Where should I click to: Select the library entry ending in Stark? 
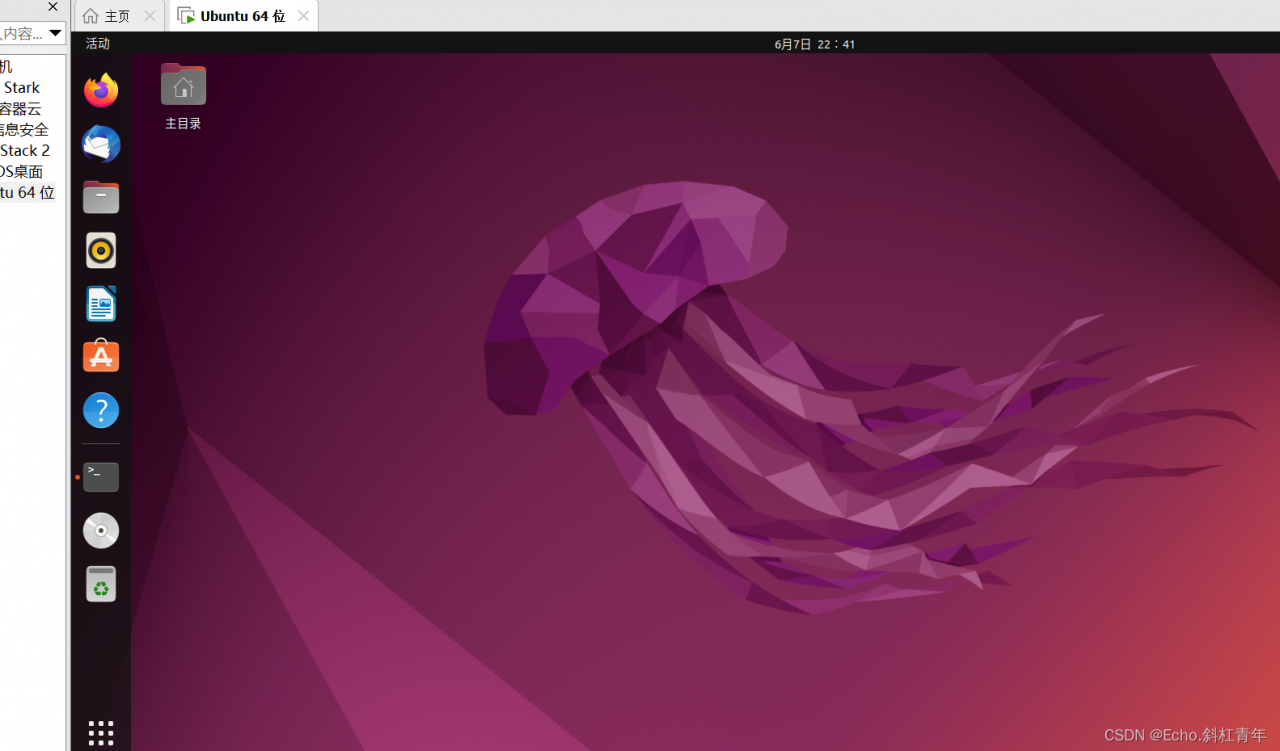pyautogui.click(x=22, y=88)
